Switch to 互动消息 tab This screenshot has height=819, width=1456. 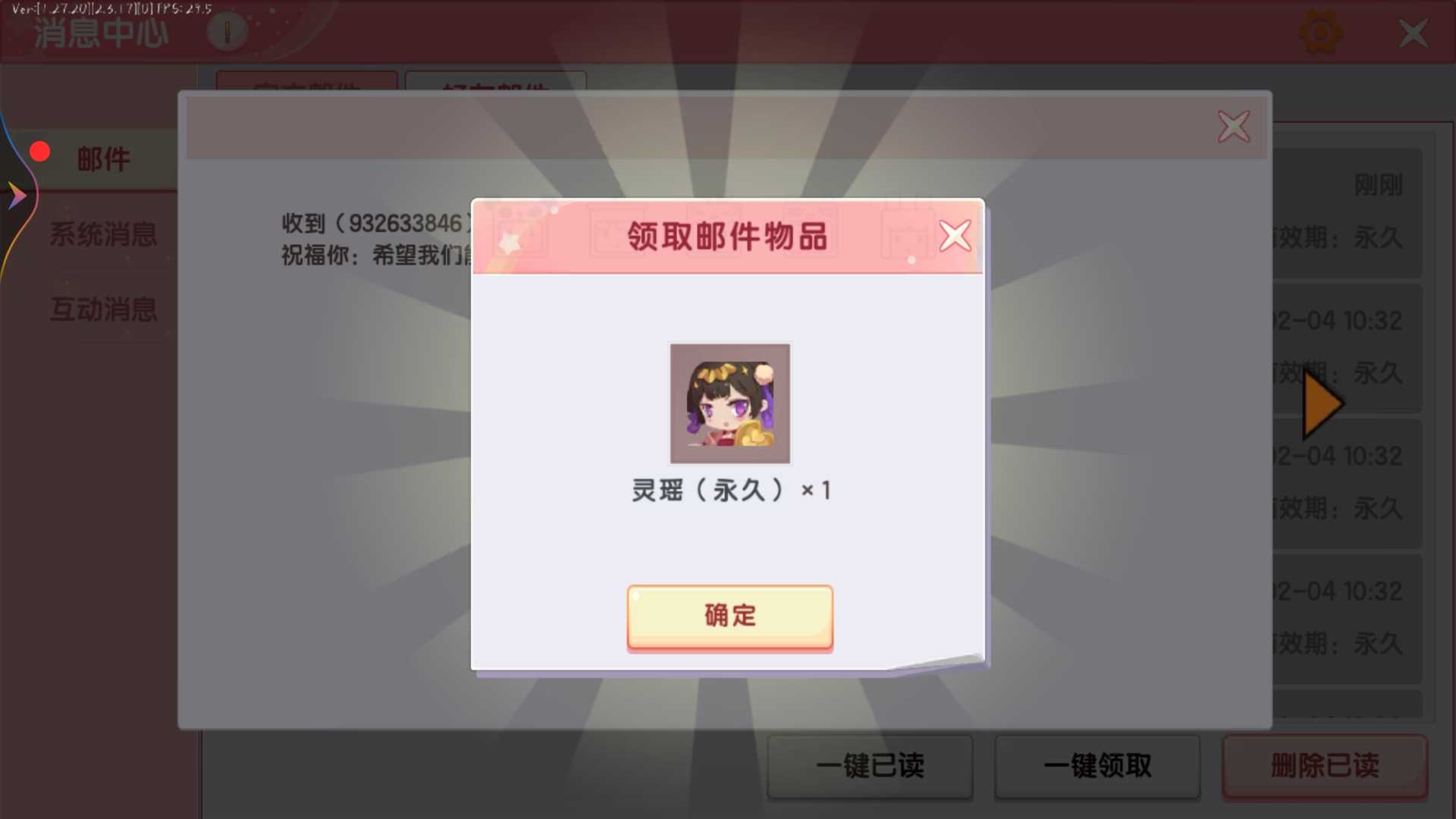(104, 309)
